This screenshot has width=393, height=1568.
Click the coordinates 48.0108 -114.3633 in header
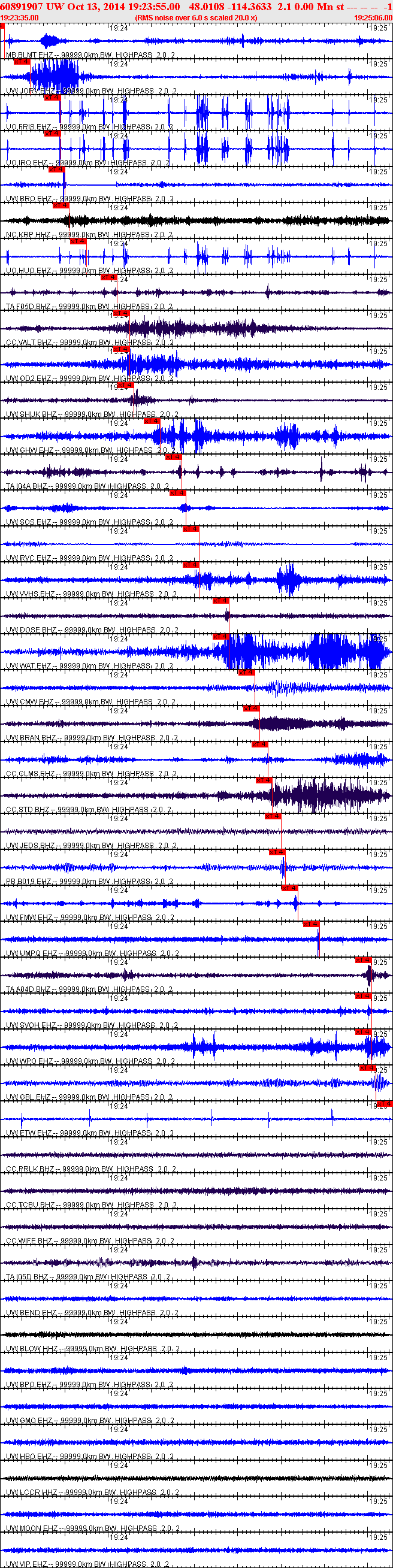pyautogui.click(x=230, y=6)
